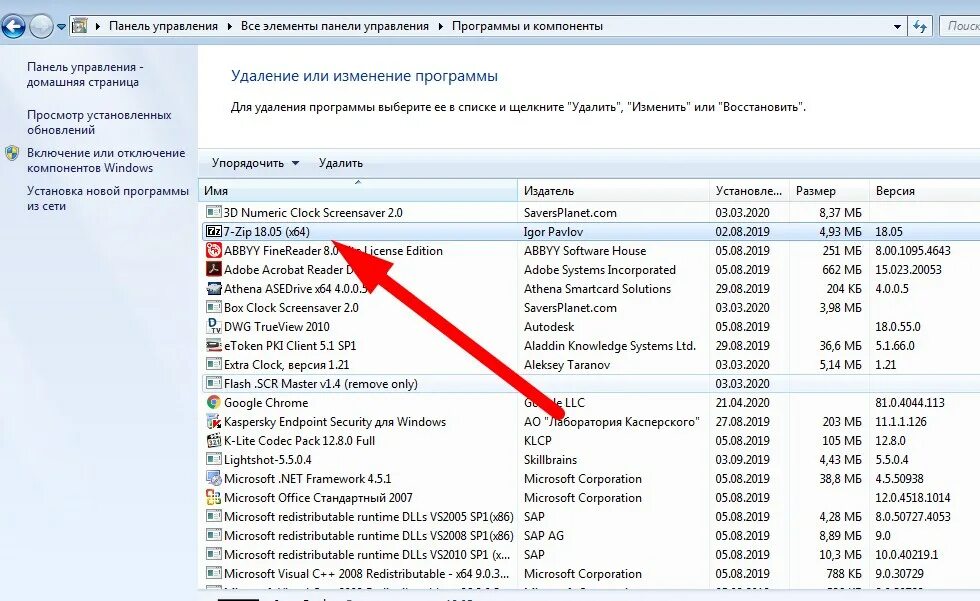This screenshot has width=980, height=601.
Task: Click the ABBYY FineReader icon
Action: coord(214,251)
